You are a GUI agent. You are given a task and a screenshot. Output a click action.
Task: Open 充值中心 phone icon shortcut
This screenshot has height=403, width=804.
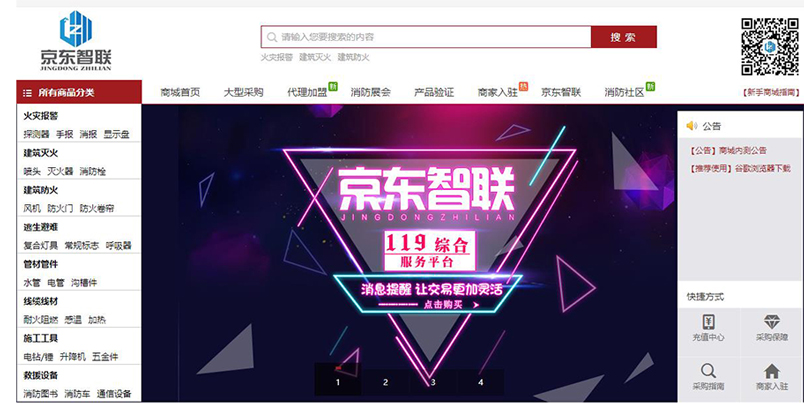pyautogui.click(x=708, y=322)
